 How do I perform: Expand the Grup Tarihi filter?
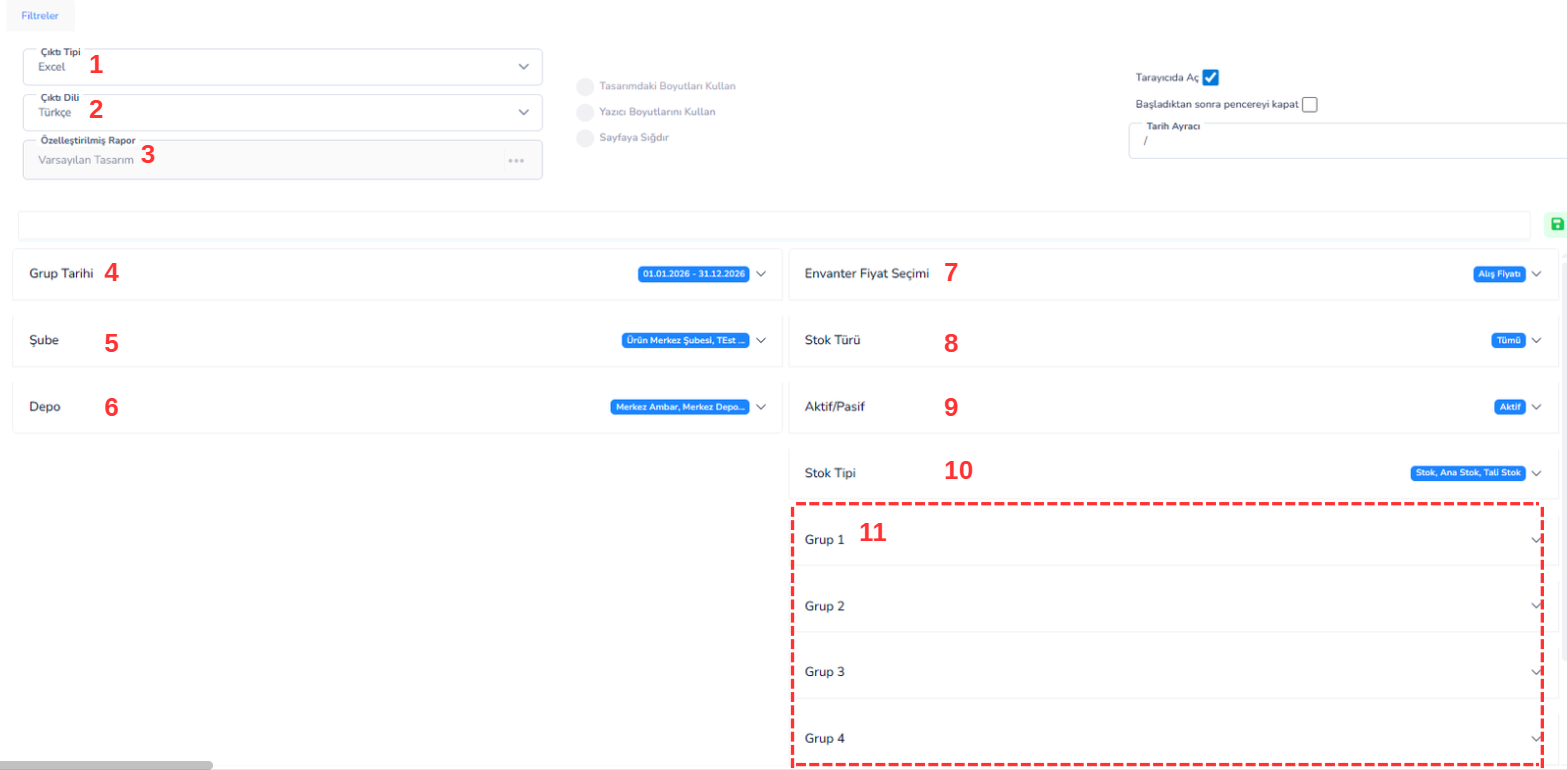[x=761, y=274]
